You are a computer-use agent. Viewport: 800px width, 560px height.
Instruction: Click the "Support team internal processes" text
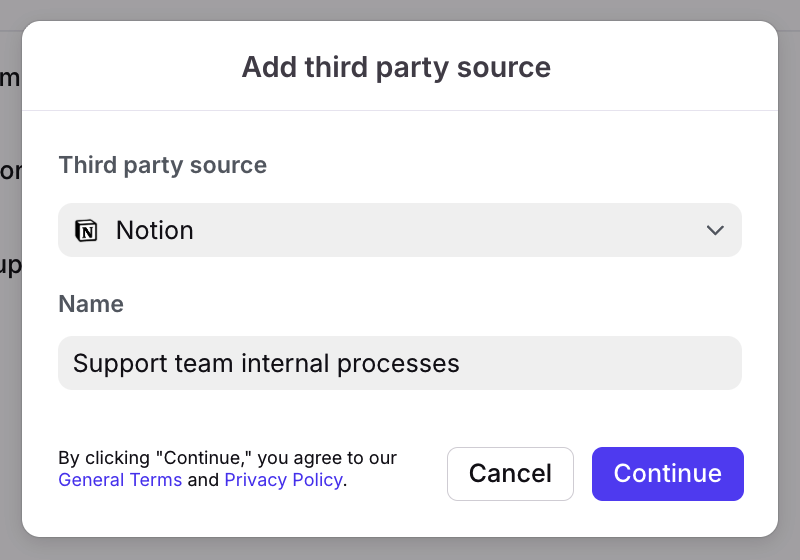[x=266, y=363]
